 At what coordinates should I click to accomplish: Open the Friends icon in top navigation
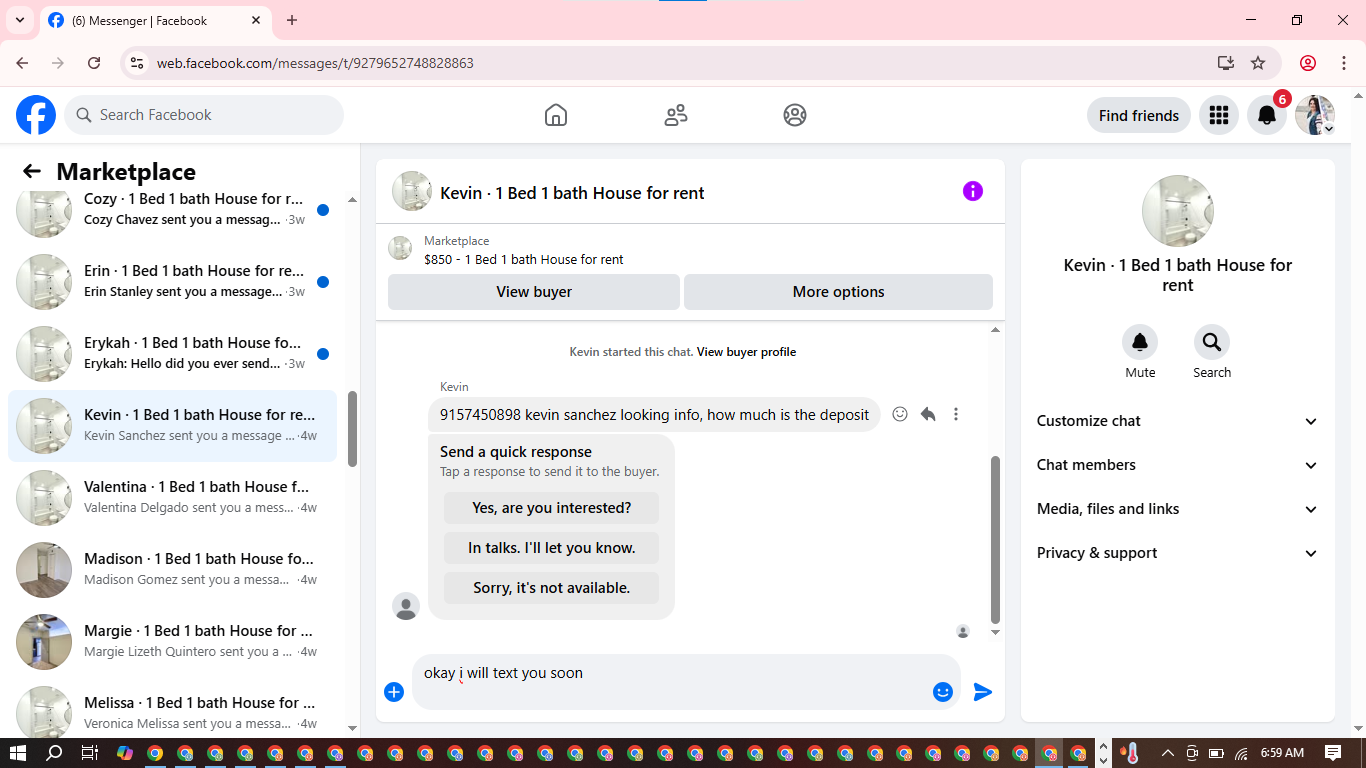676,115
